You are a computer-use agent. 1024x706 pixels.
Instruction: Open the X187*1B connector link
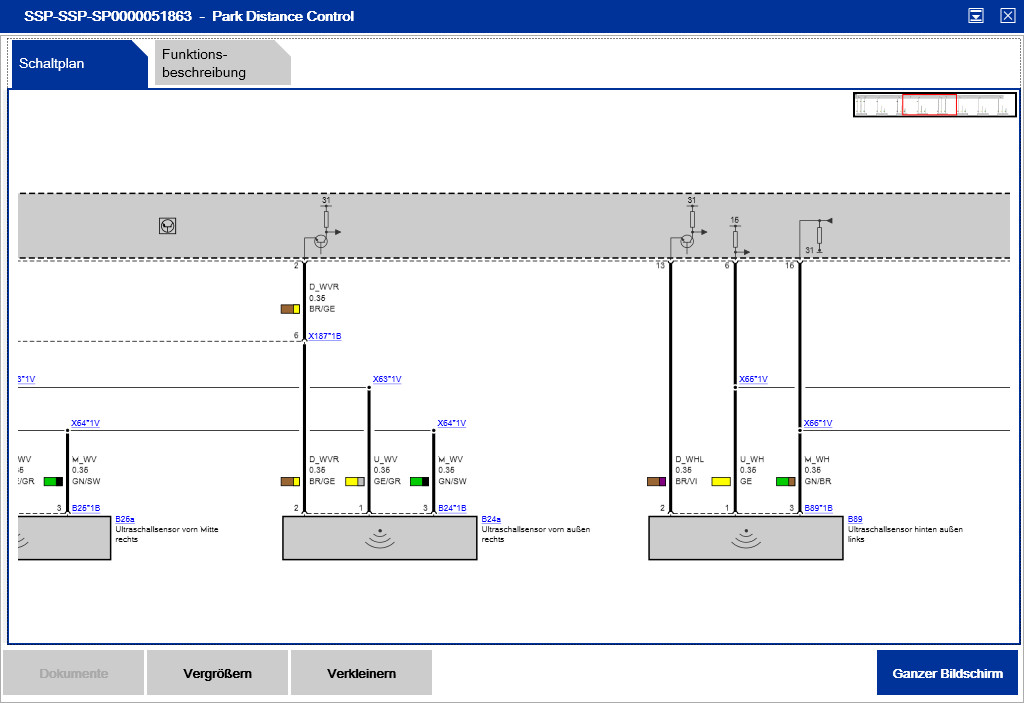click(325, 336)
